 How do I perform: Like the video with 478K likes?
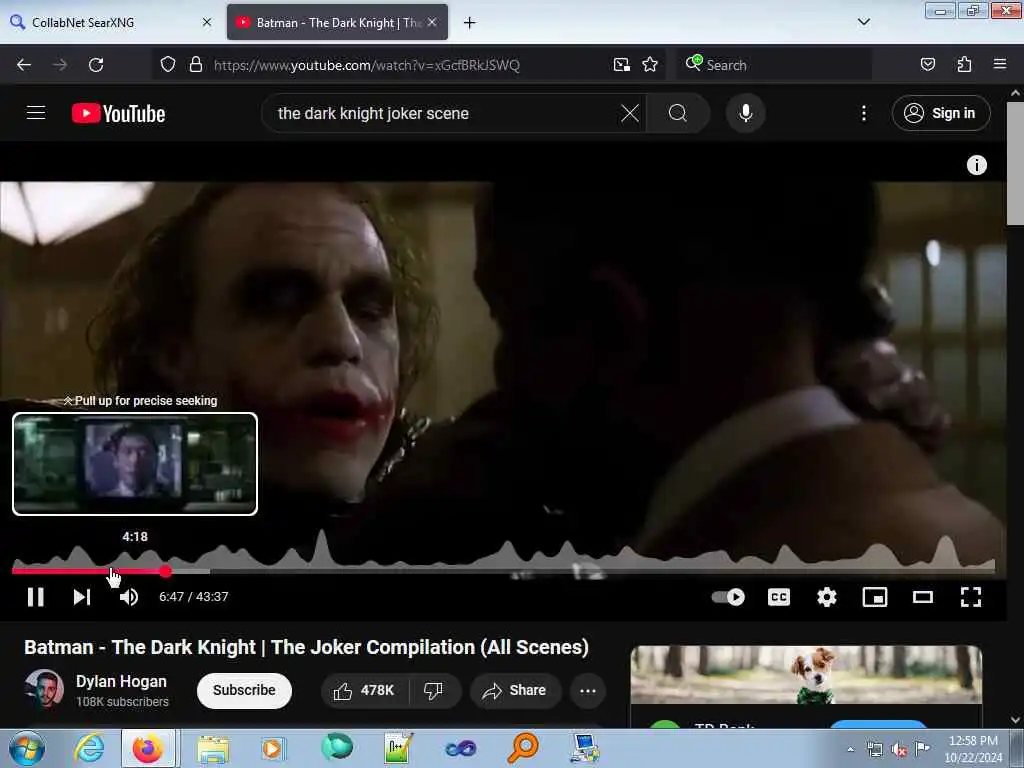click(x=364, y=690)
